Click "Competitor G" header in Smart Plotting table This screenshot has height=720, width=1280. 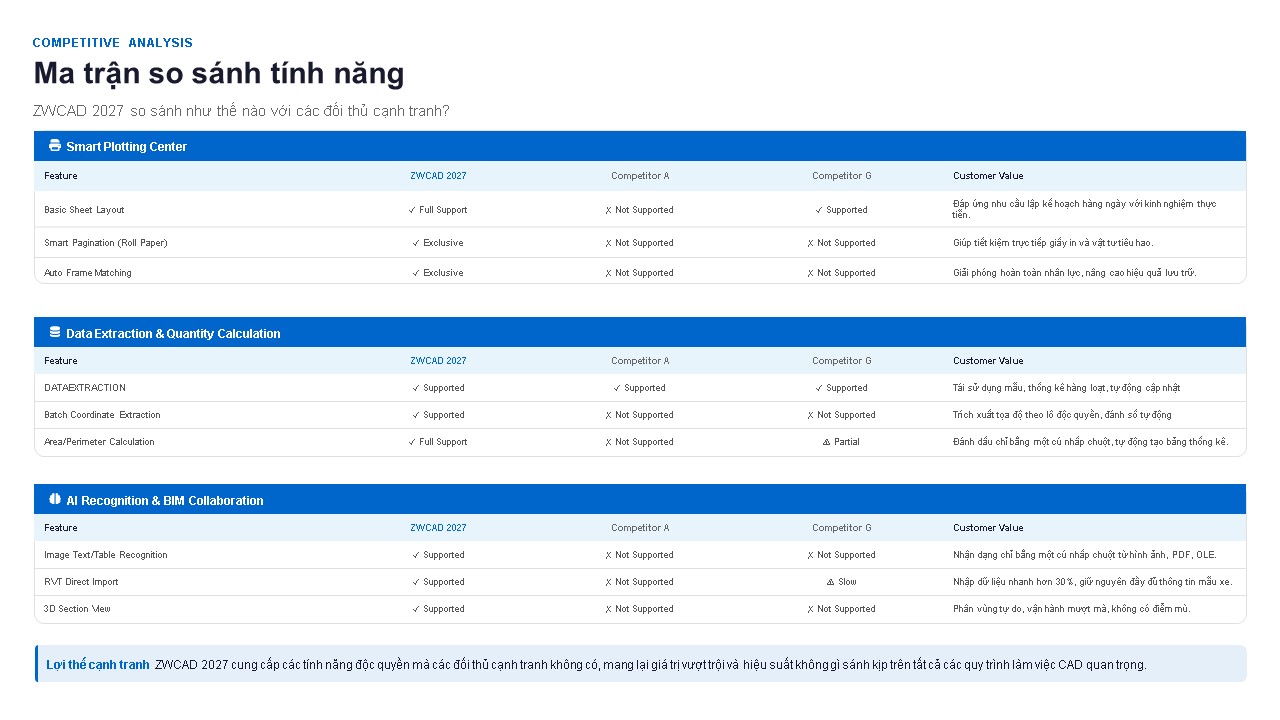842,176
